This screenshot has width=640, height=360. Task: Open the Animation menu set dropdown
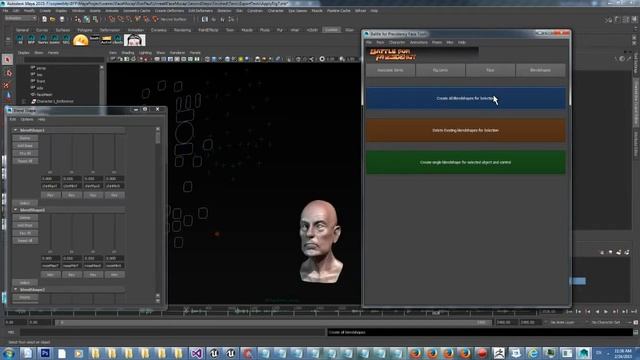tap(20, 18)
